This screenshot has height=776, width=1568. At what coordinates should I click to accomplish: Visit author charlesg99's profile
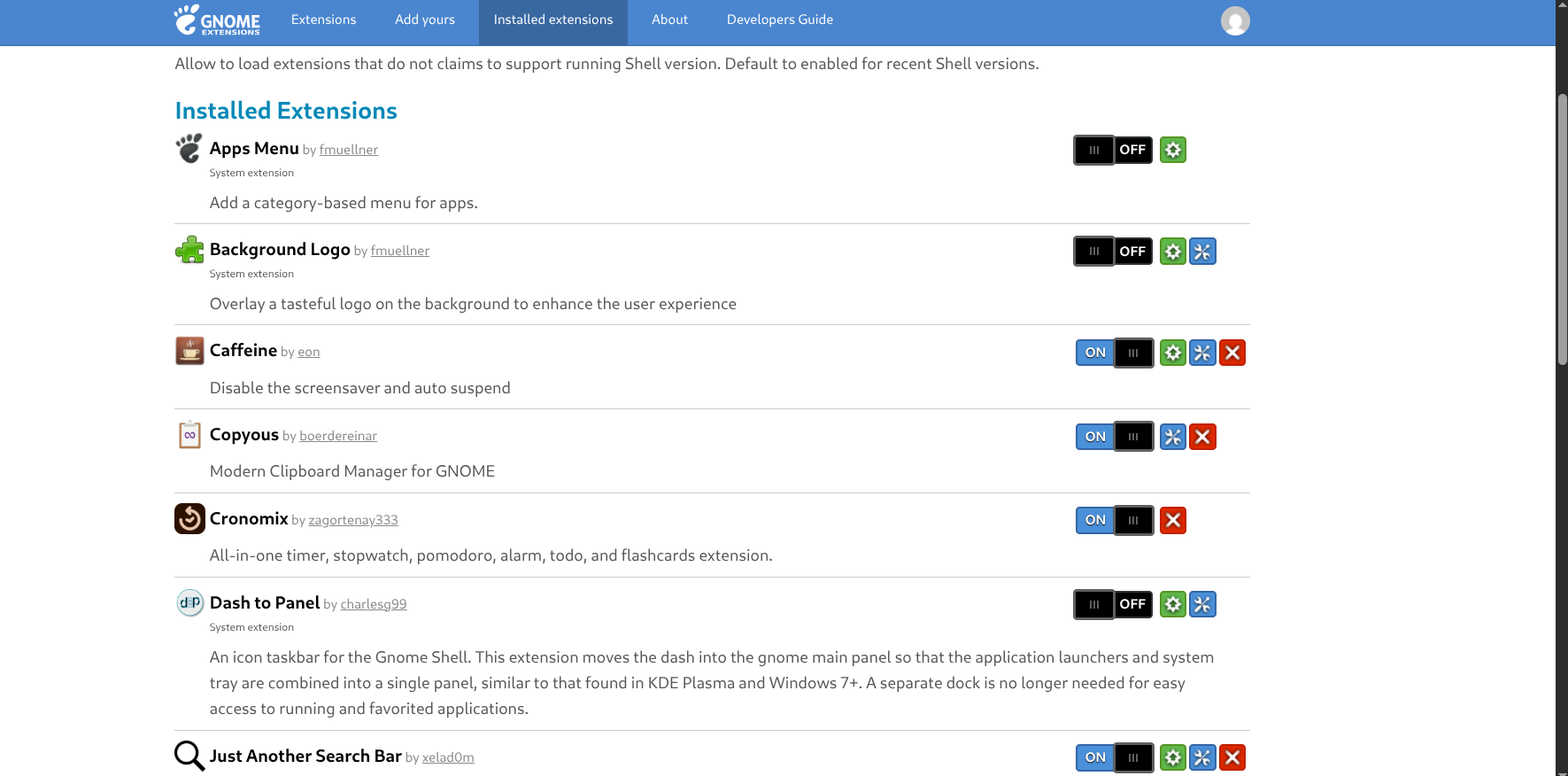(374, 604)
